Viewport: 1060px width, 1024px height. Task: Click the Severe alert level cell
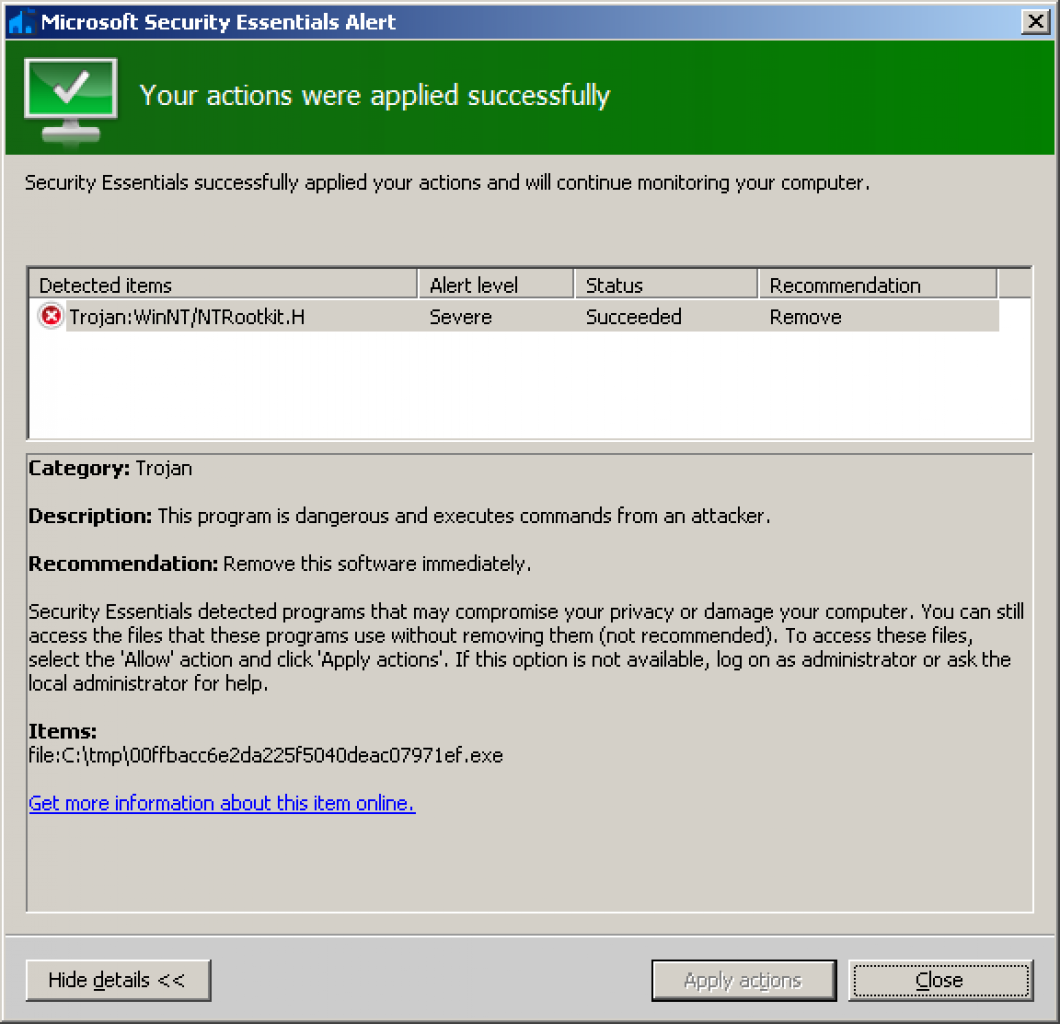460,316
